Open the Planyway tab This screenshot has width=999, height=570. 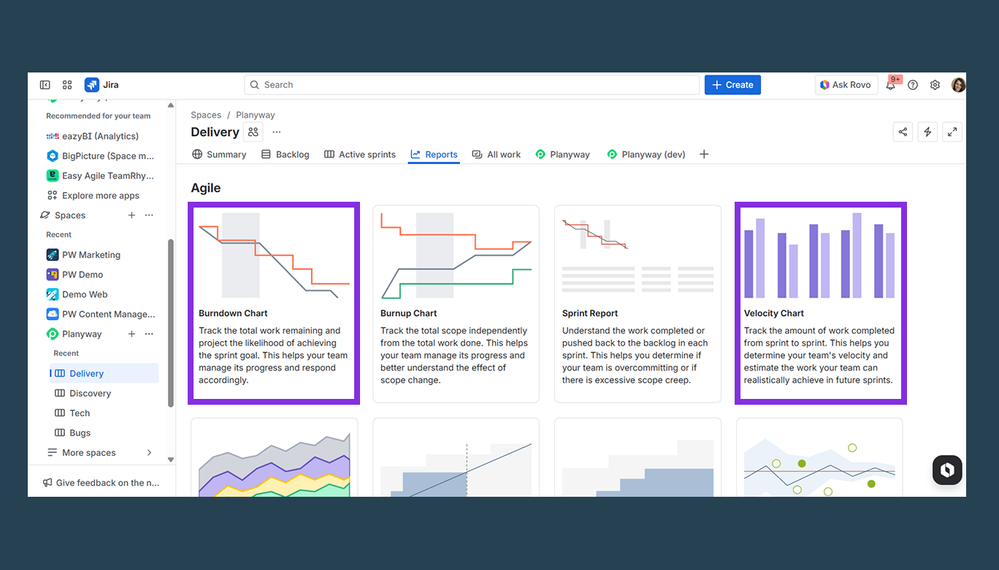tap(563, 154)
